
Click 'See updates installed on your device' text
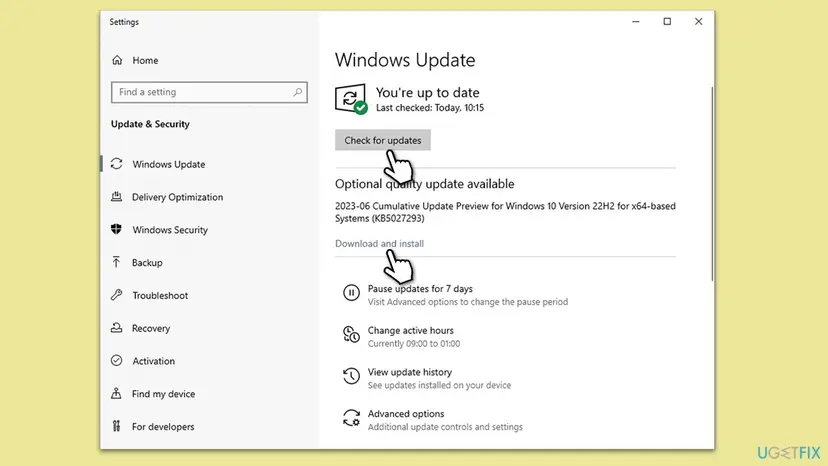pyautogui.click(x=439, y=385)
